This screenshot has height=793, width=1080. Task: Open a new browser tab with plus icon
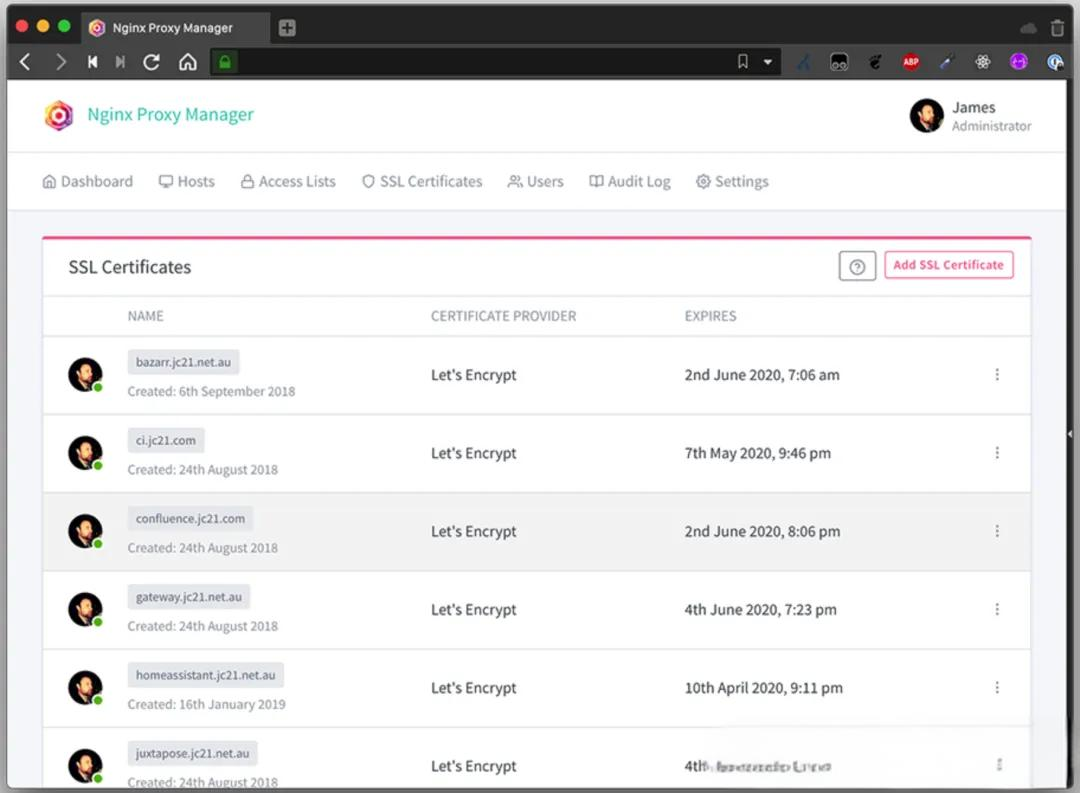[287, 28]
